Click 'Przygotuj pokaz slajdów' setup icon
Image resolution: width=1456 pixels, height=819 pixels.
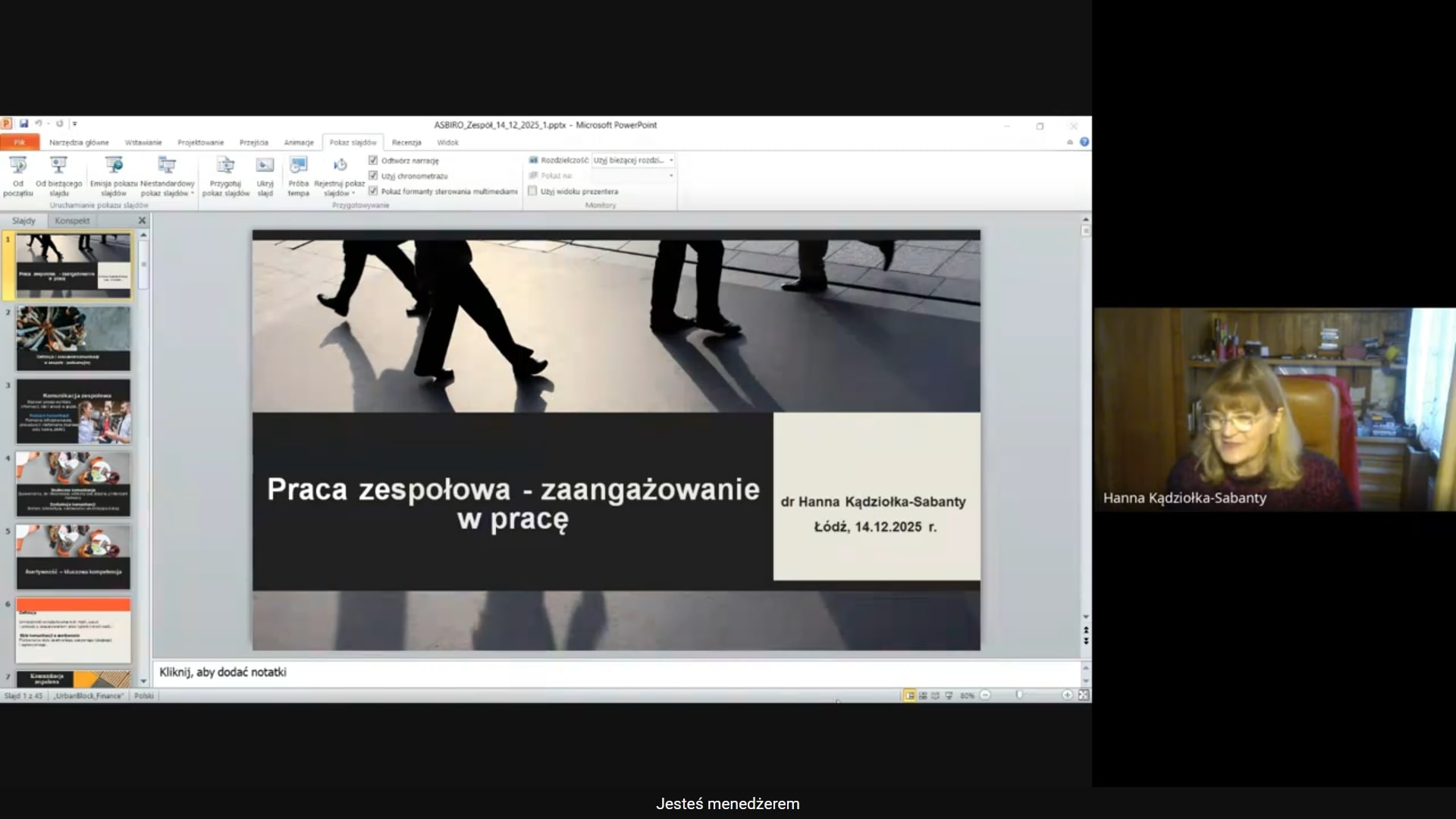pyautogui.click(x=225, y=166)
